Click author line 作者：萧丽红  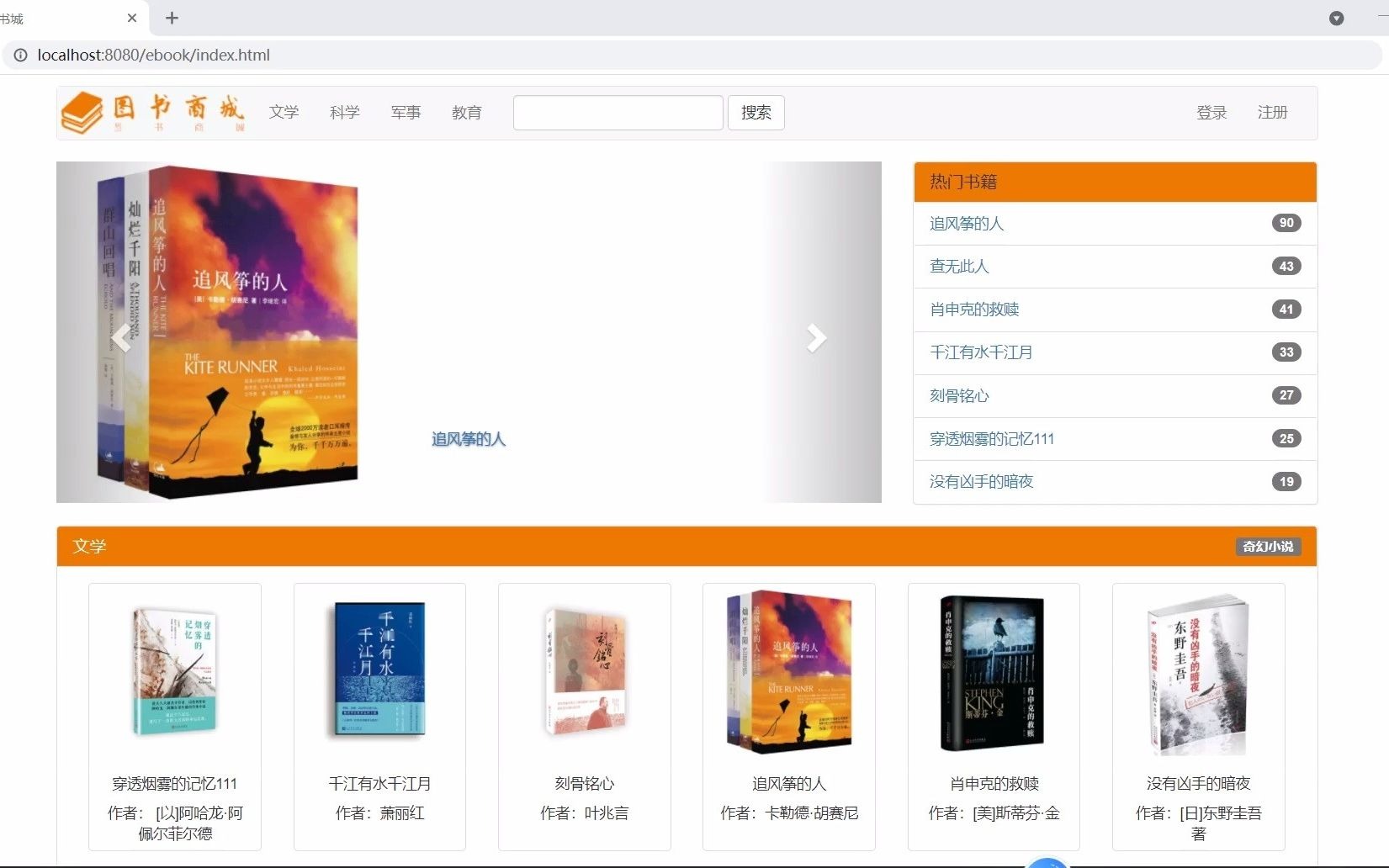379,813
